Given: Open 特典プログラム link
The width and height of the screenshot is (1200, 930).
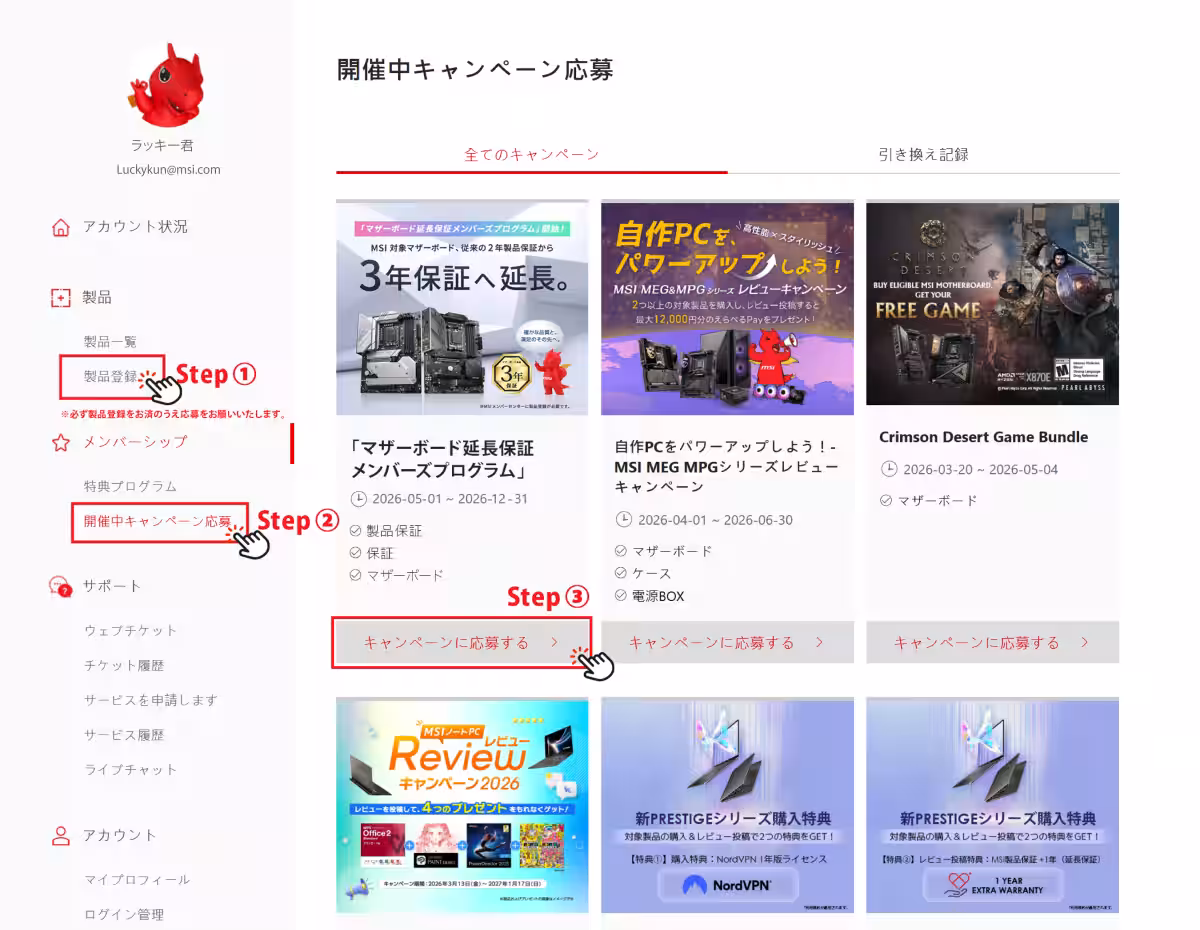Looking at the screenshot, I should (130, 486).
